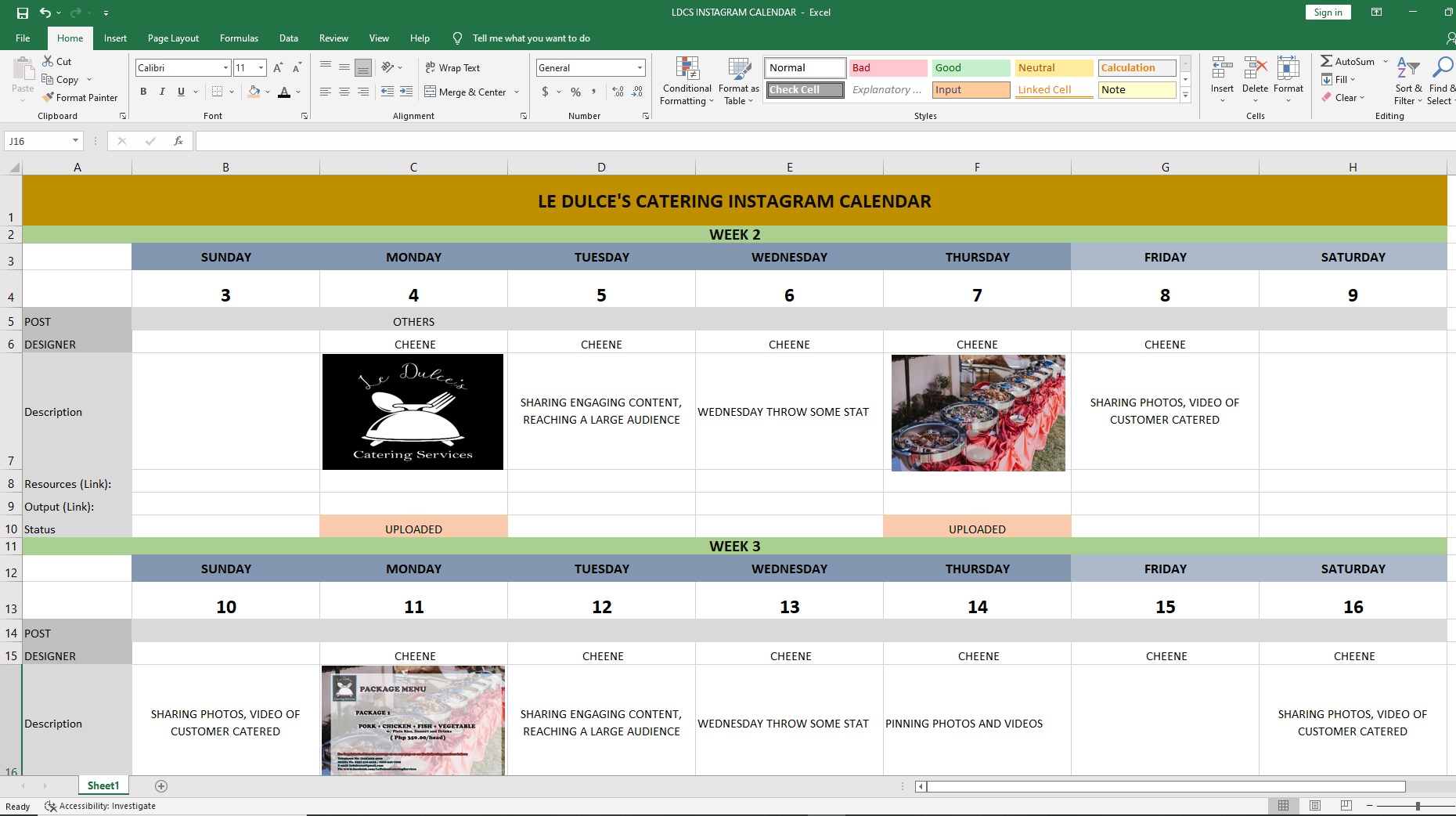Expand the Font Color dropdown arrow
The height and width of the screenshot is (816, 1456).
coord(298,92)
